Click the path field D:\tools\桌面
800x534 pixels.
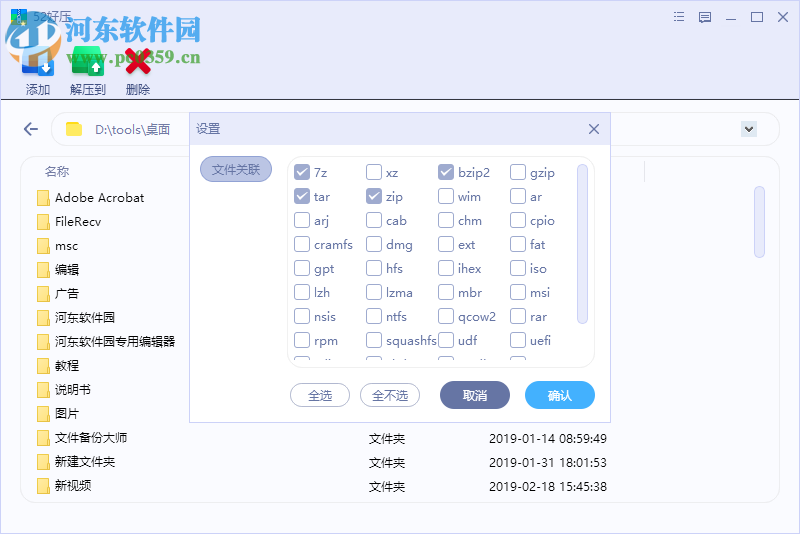[x=133, y=130]
